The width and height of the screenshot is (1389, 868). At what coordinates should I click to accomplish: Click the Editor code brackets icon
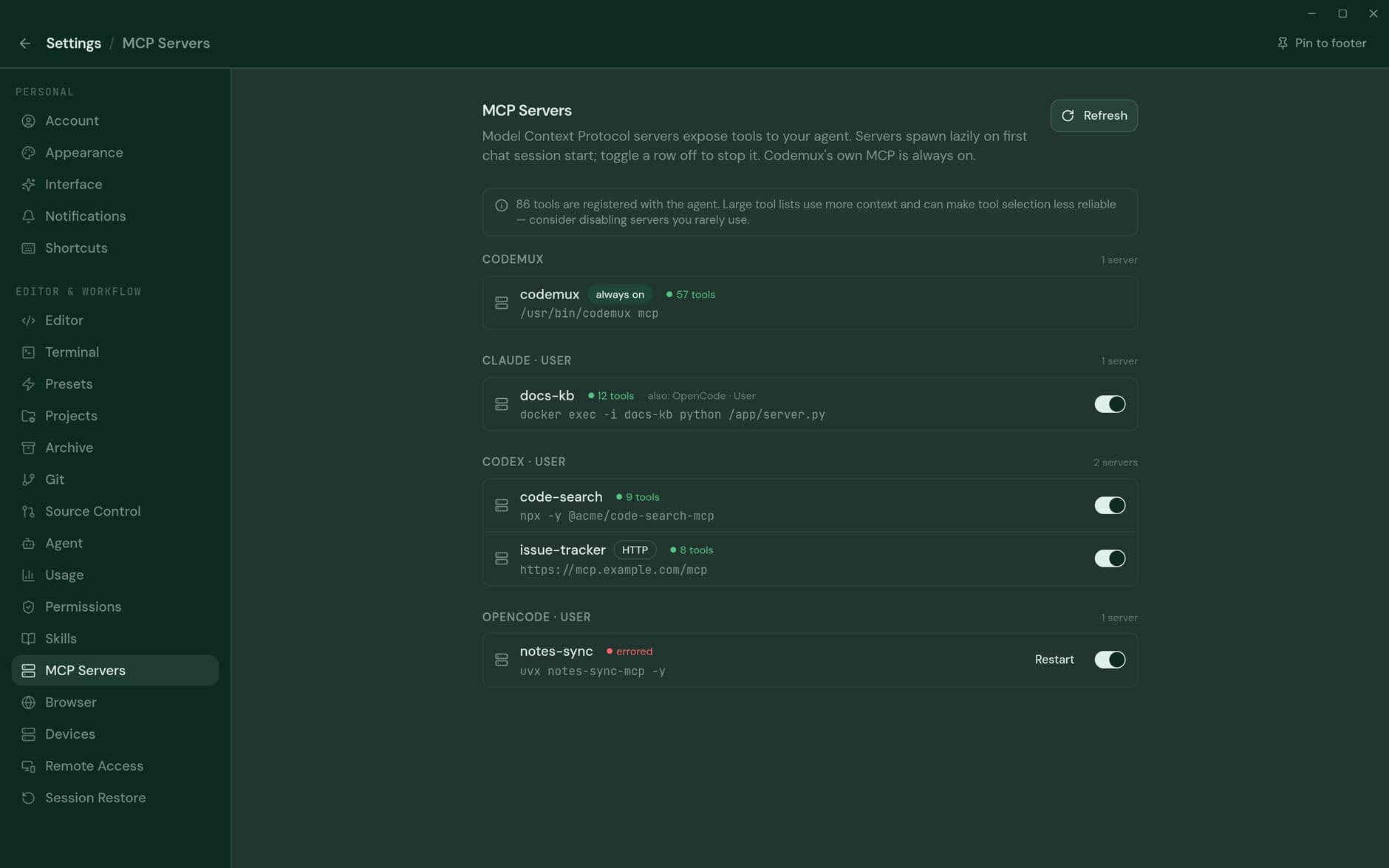(x=28, y=321)
